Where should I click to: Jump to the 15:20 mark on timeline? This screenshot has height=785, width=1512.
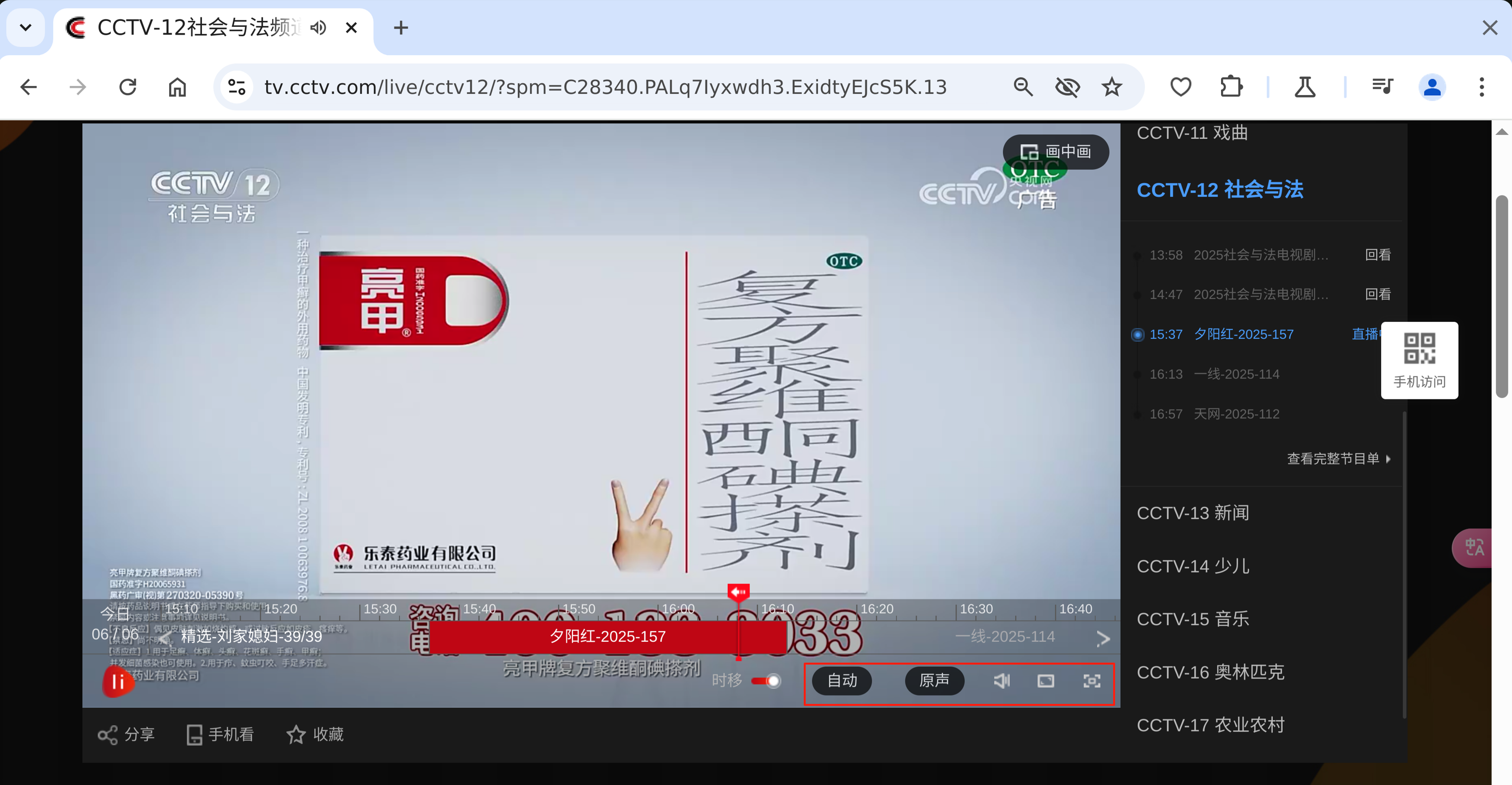click(x=281, y=609)
